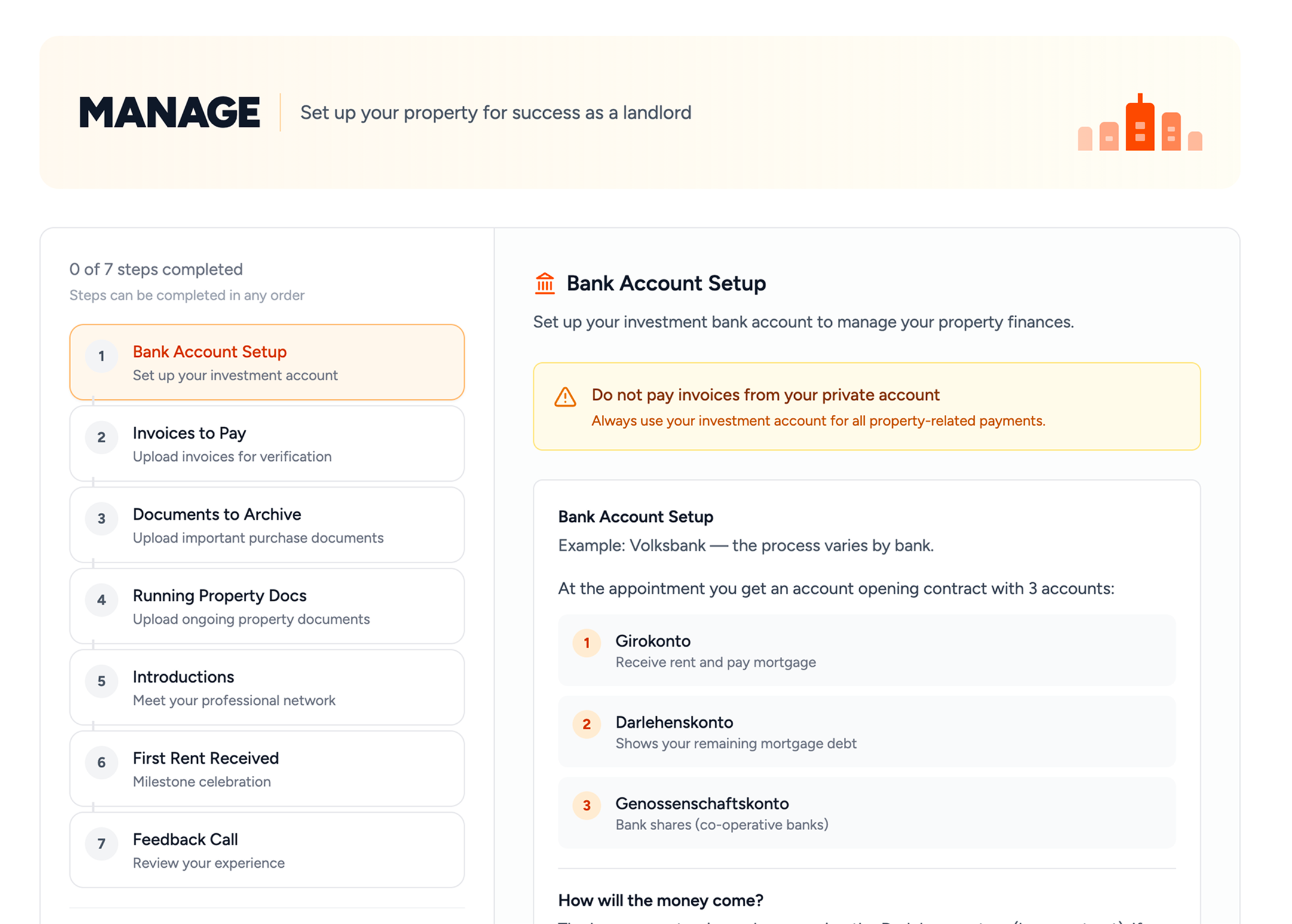
Task: Click 'Shows your remaining mortgage debt' description
Action: (x=736, y=744)
